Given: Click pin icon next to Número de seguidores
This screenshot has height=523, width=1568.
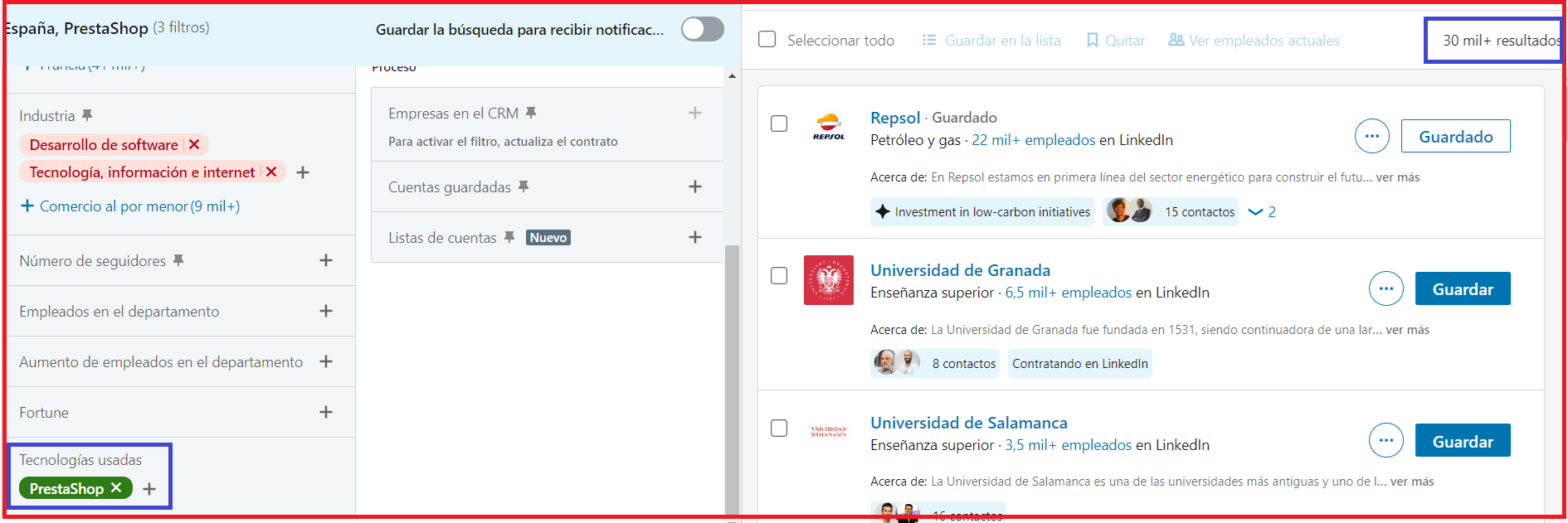Looking at the screenshot, I should click(x=178, y=260).
